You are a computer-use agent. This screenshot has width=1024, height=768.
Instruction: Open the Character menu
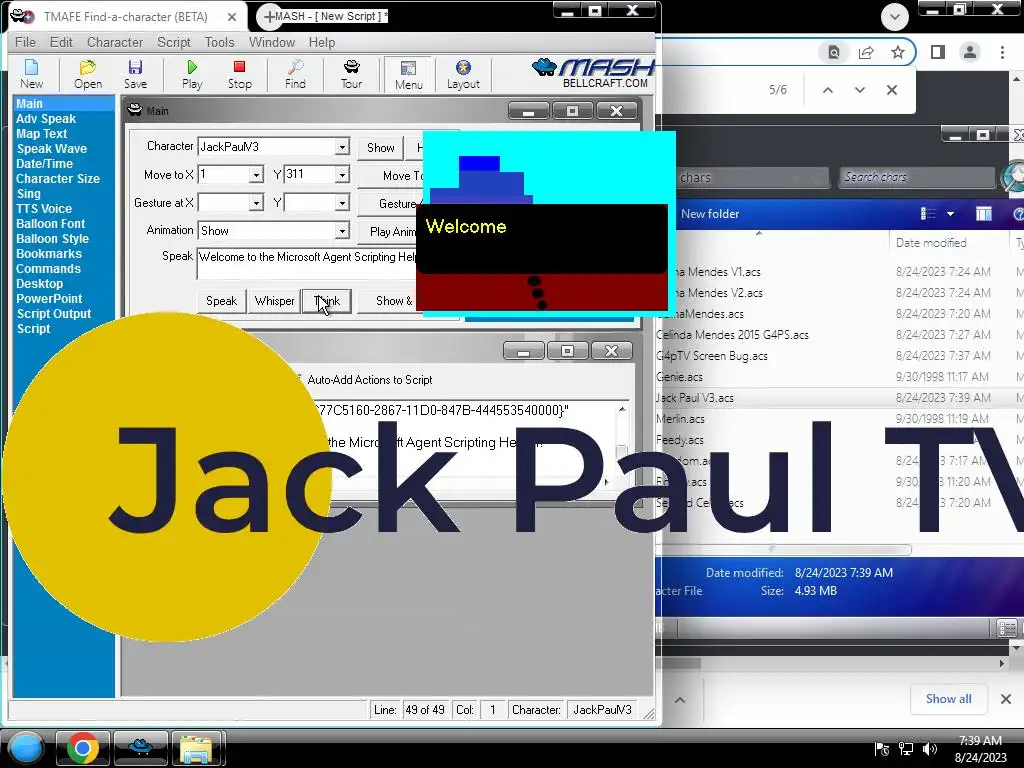tap(114, 42)
